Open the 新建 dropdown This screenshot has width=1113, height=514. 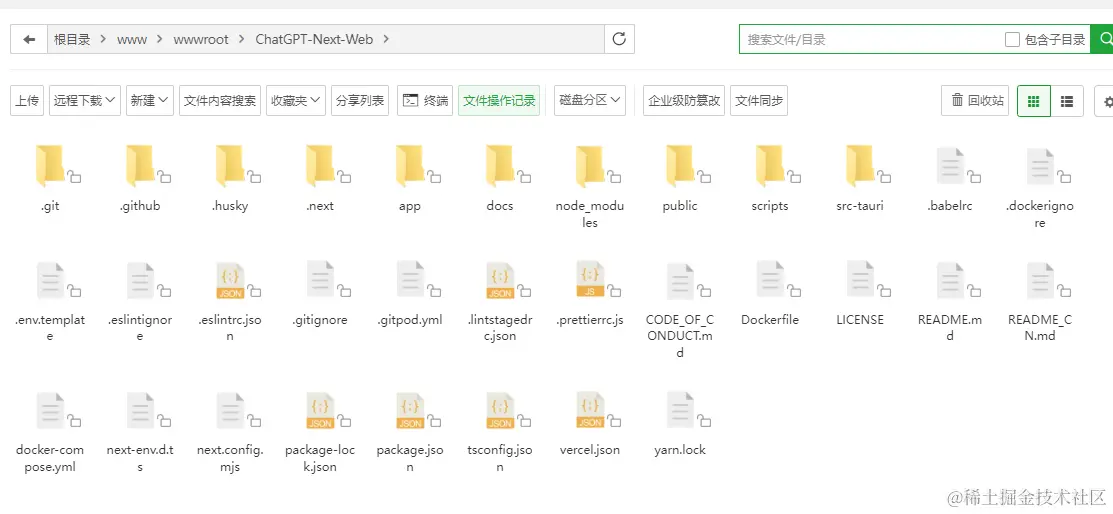150,101
